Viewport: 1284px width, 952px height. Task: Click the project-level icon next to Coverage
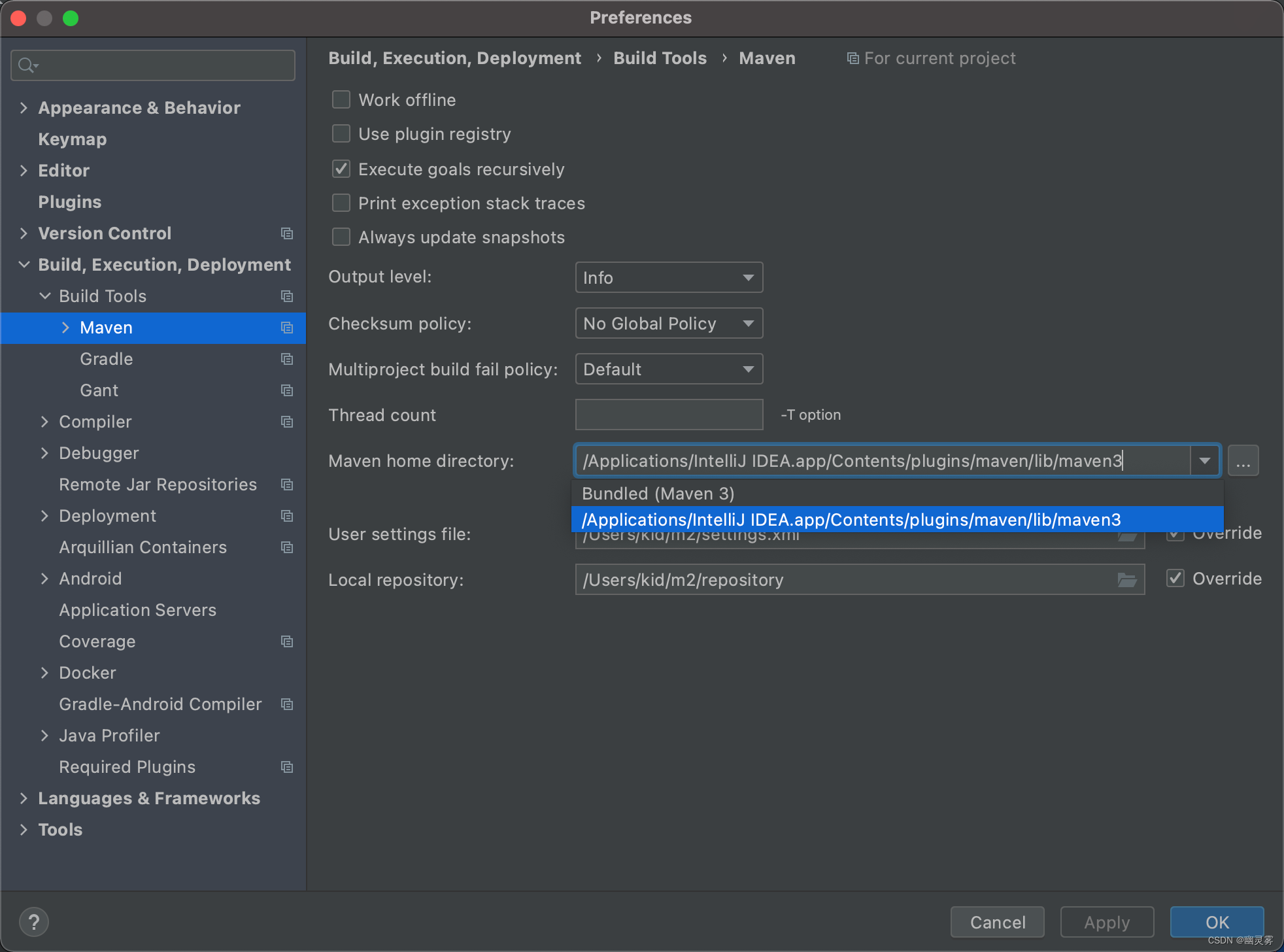pos(287,641)
